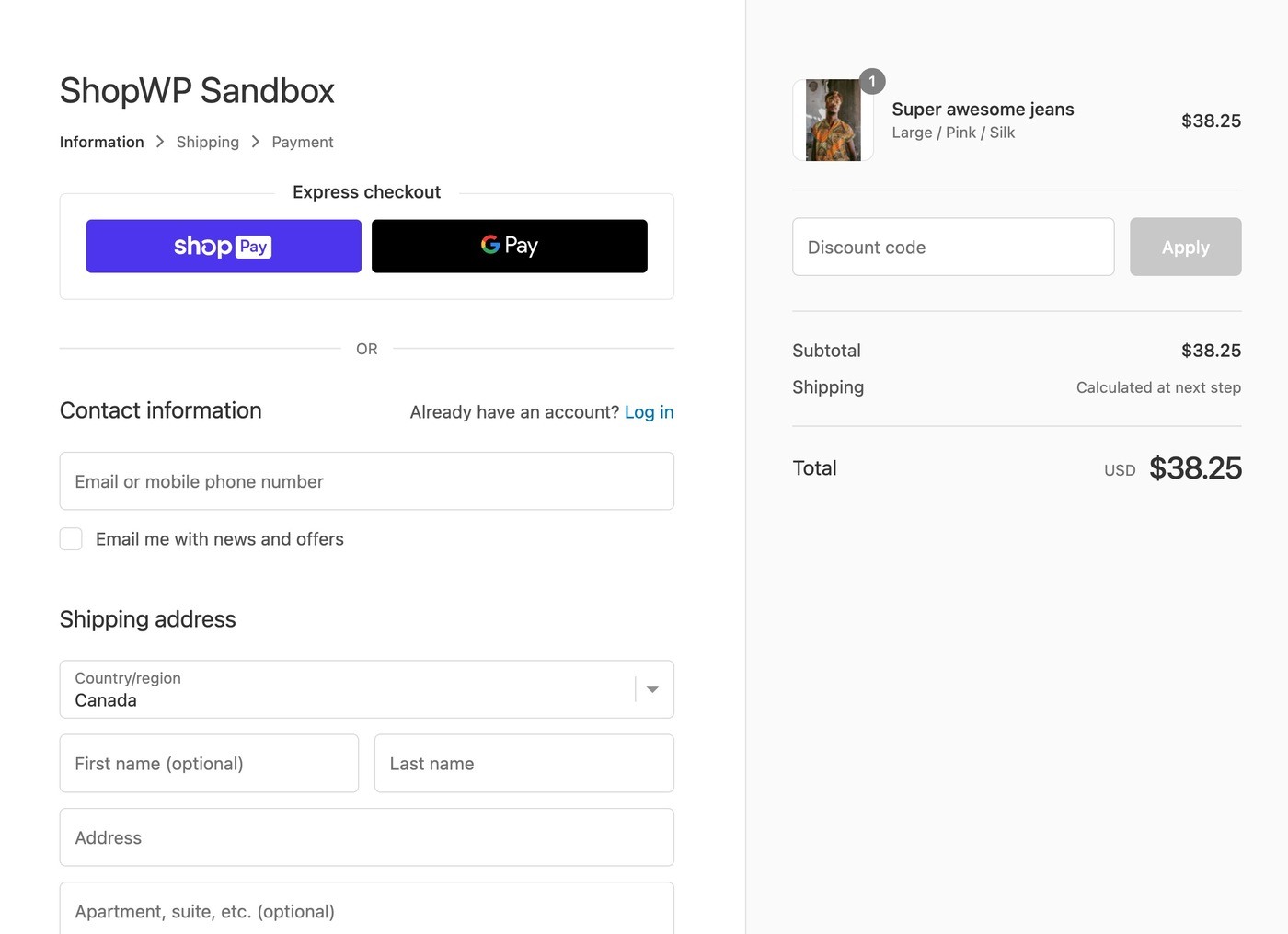Screen dimensions: 1288x934
Task: Enable Email me with news and offers
Action: point(71,539)
